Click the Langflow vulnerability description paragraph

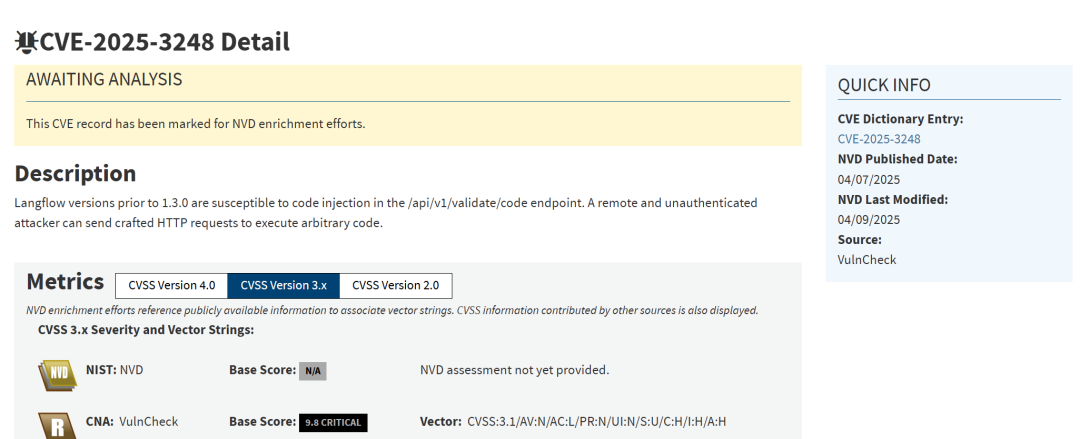tap(386, 213)
